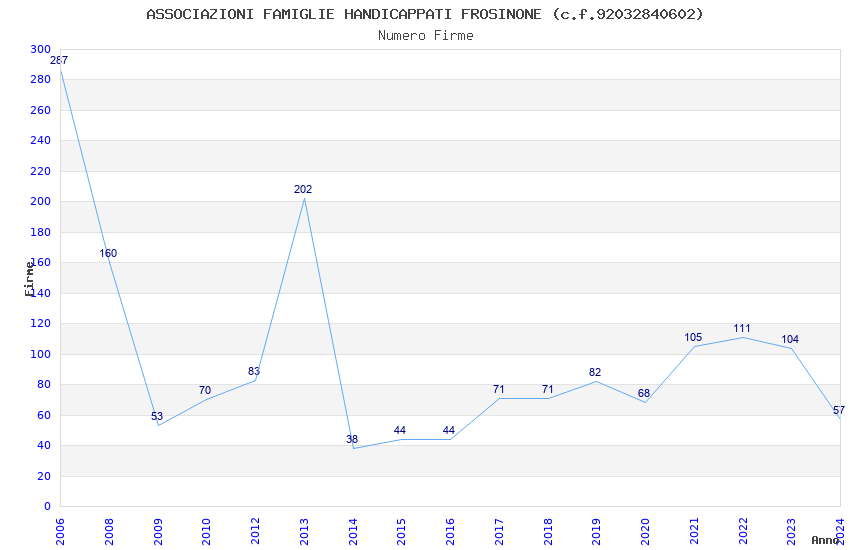Click the y-axis value 0
Screen dimensions: 850x550
pyautogui.click(x=48, y=506)
